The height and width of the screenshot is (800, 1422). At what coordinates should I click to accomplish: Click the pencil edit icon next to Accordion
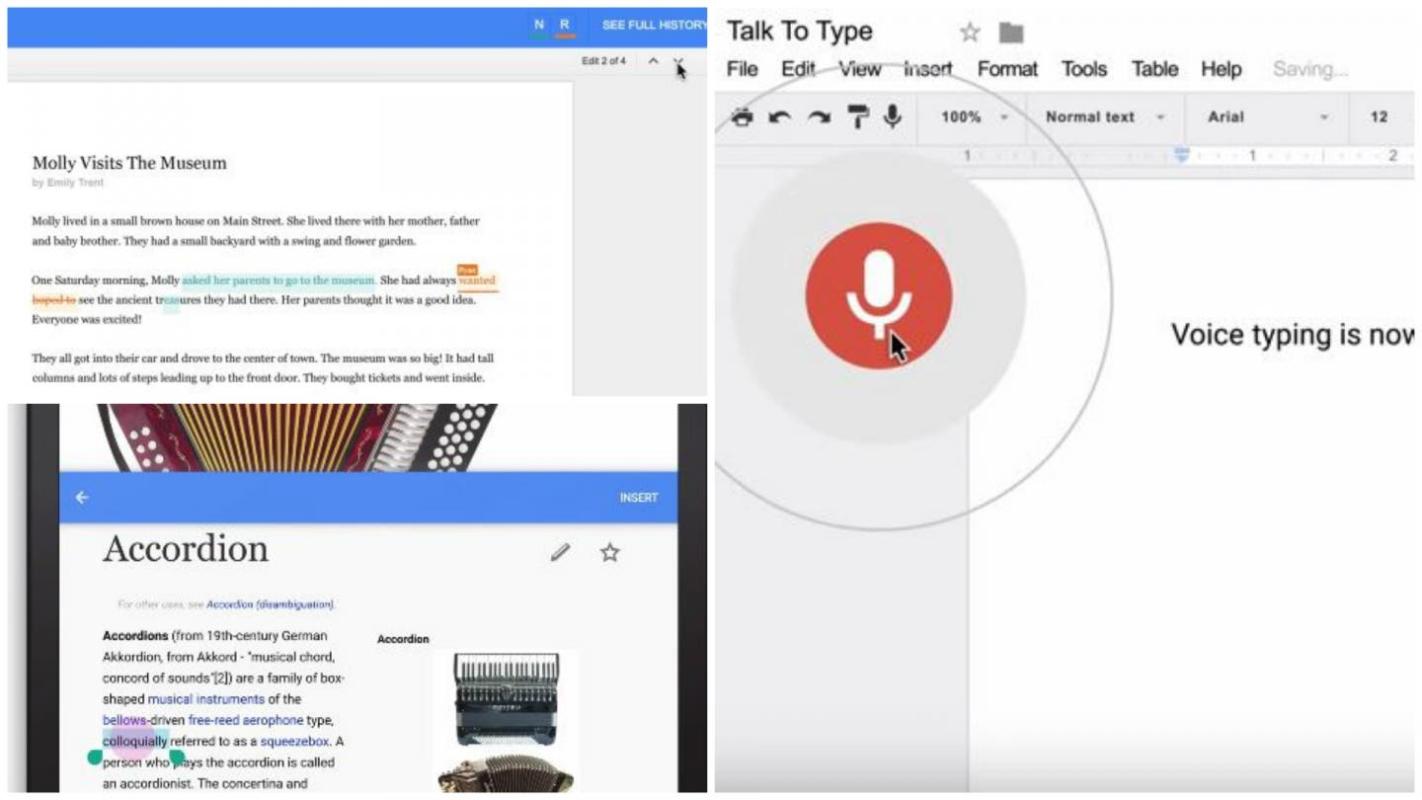(560, 552)
